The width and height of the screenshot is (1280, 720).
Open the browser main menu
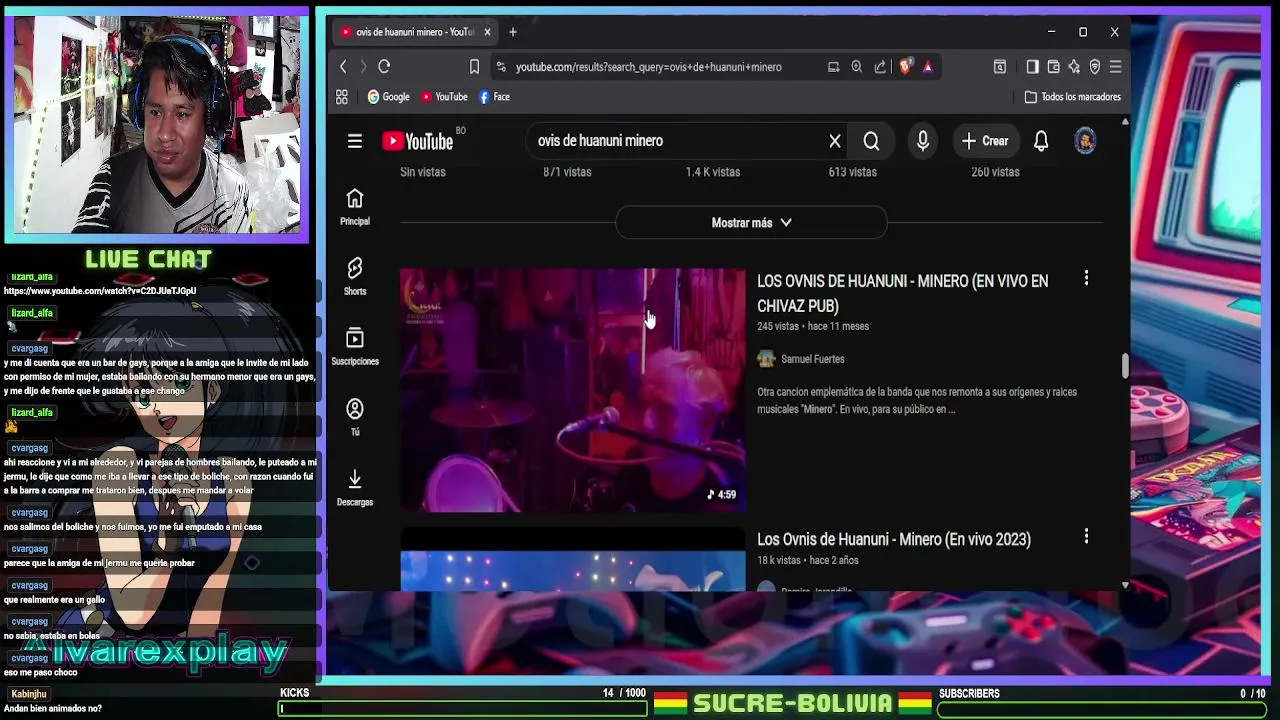tap(1116, 67)
